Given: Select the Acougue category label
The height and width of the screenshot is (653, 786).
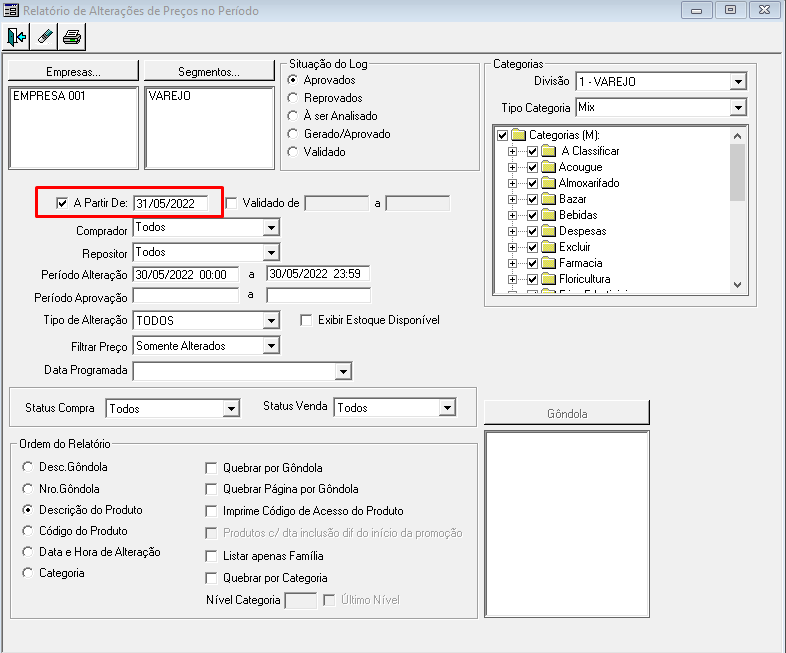Looking at the screenshot, I should tap(580, 167).
